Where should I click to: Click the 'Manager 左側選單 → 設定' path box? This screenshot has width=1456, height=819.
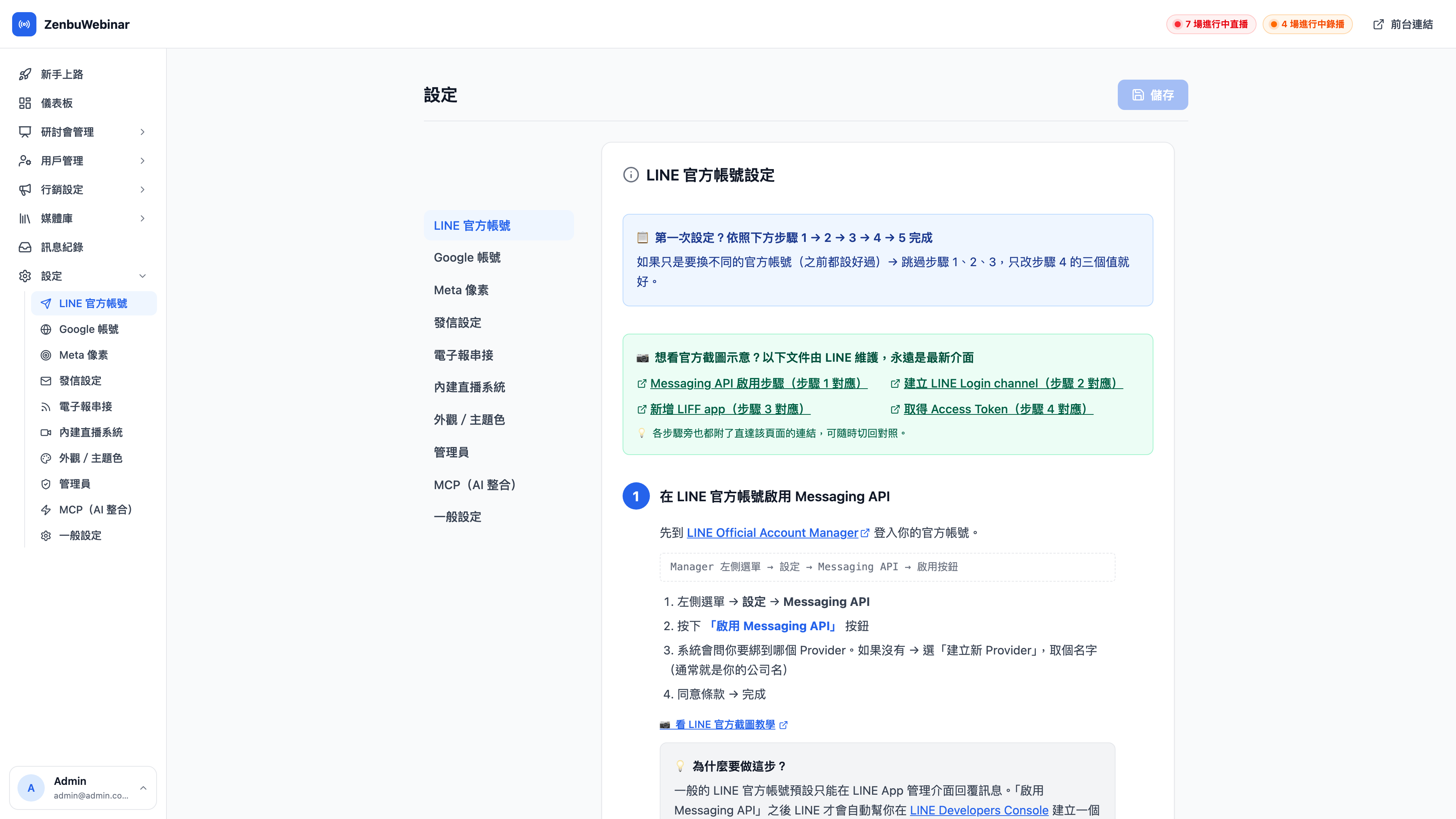(887, 567)
